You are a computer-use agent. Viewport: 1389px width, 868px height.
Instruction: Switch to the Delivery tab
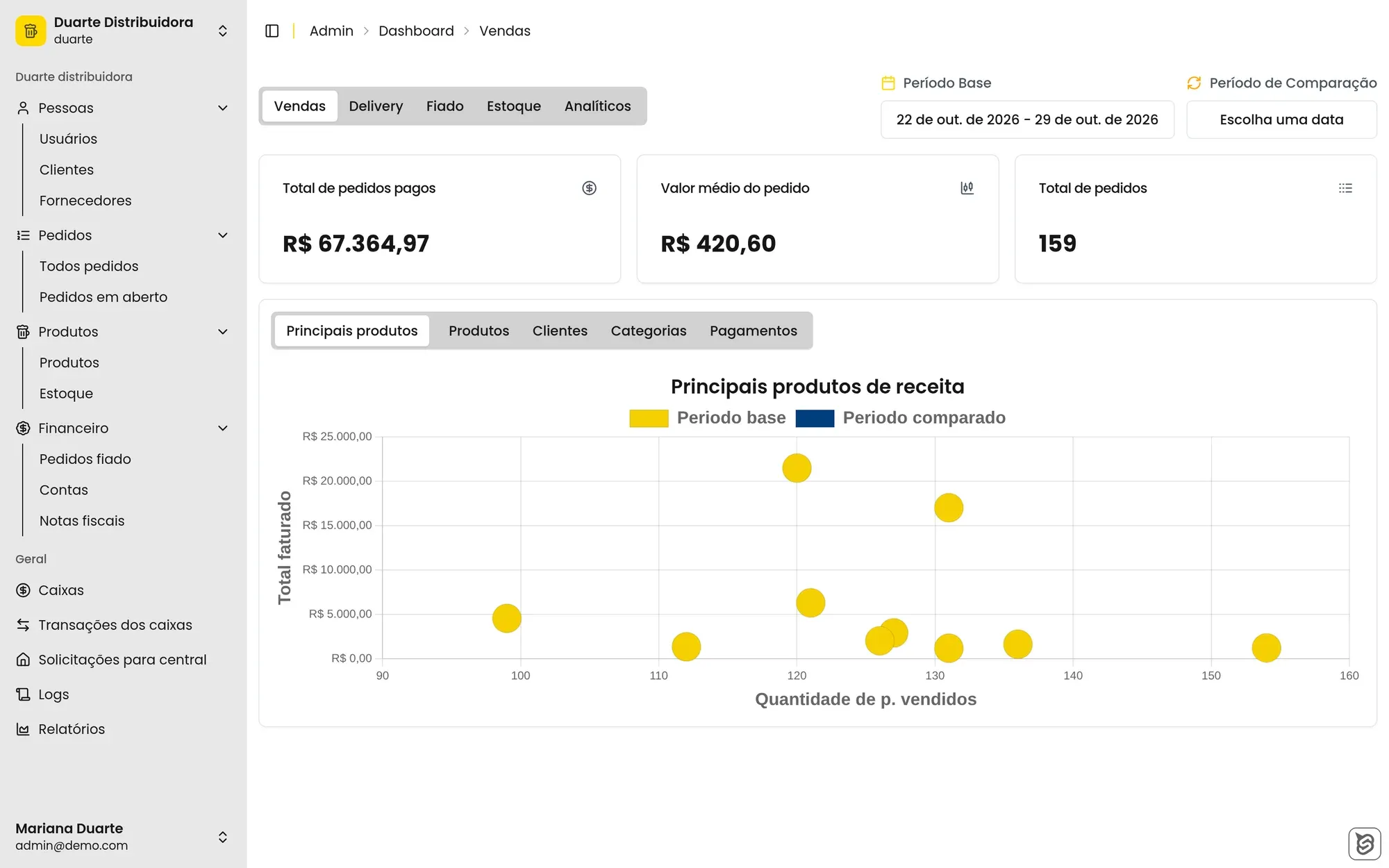tap(376, 106)
